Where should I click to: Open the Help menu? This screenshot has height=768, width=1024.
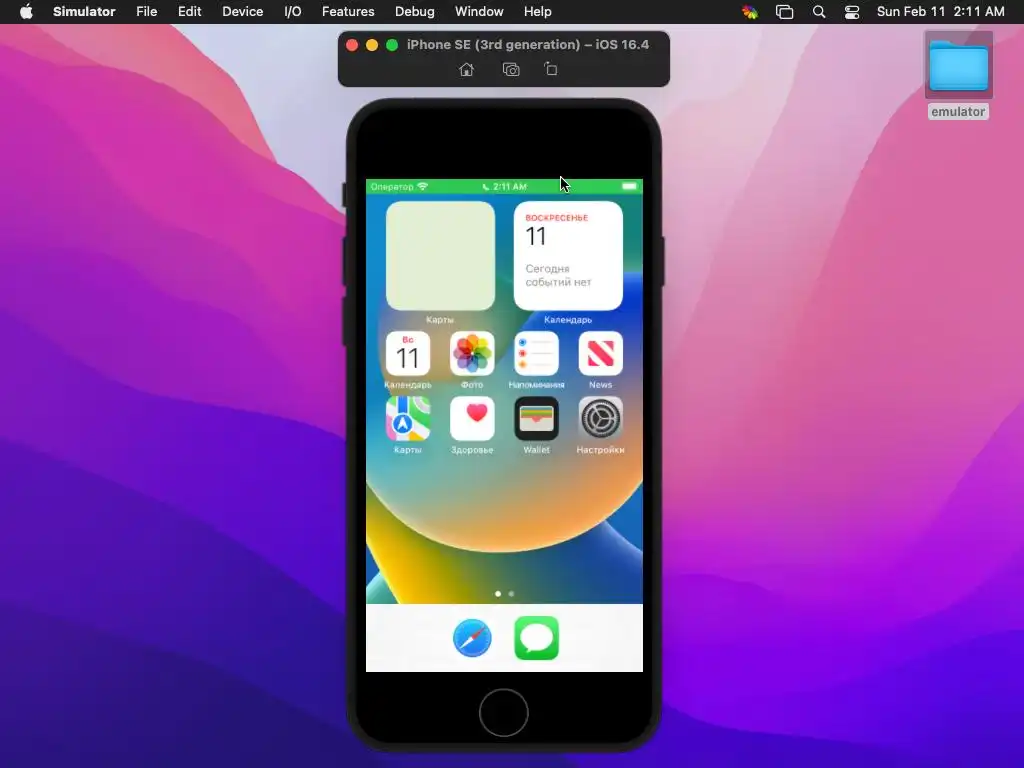[x=537, y=12]
